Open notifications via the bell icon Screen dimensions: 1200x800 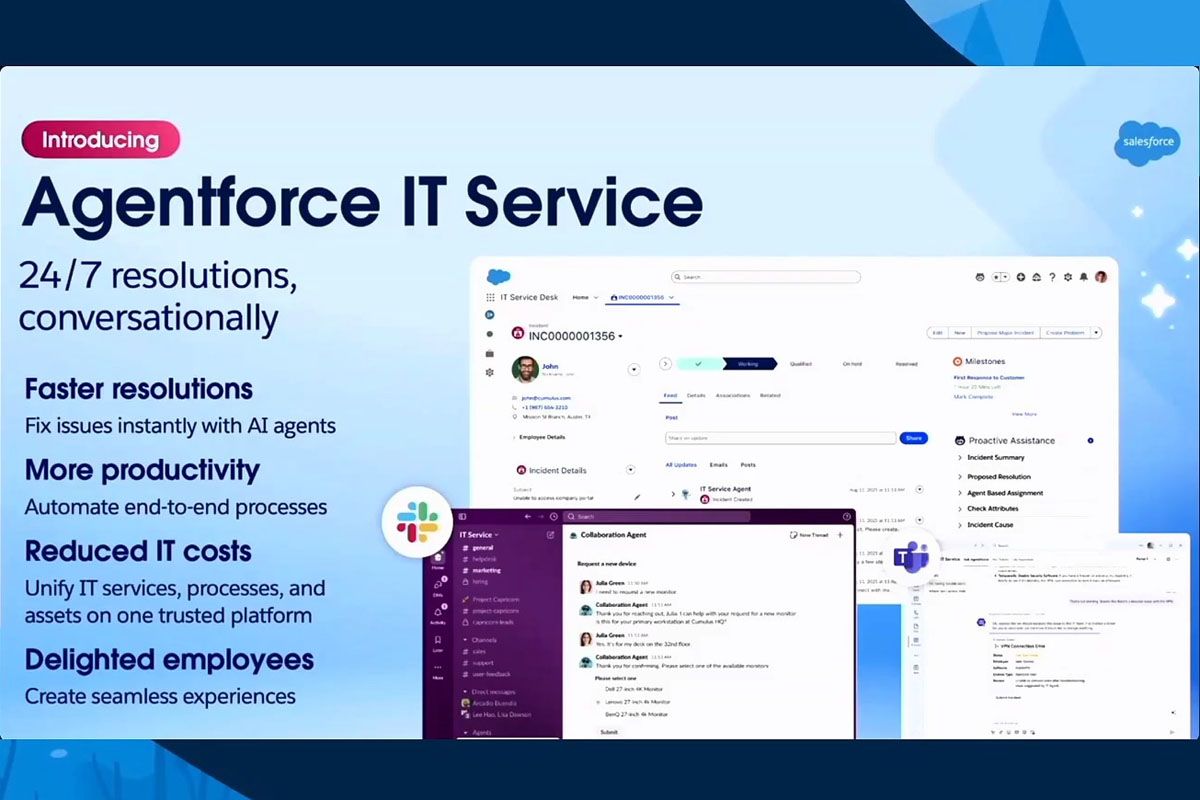1084,277
